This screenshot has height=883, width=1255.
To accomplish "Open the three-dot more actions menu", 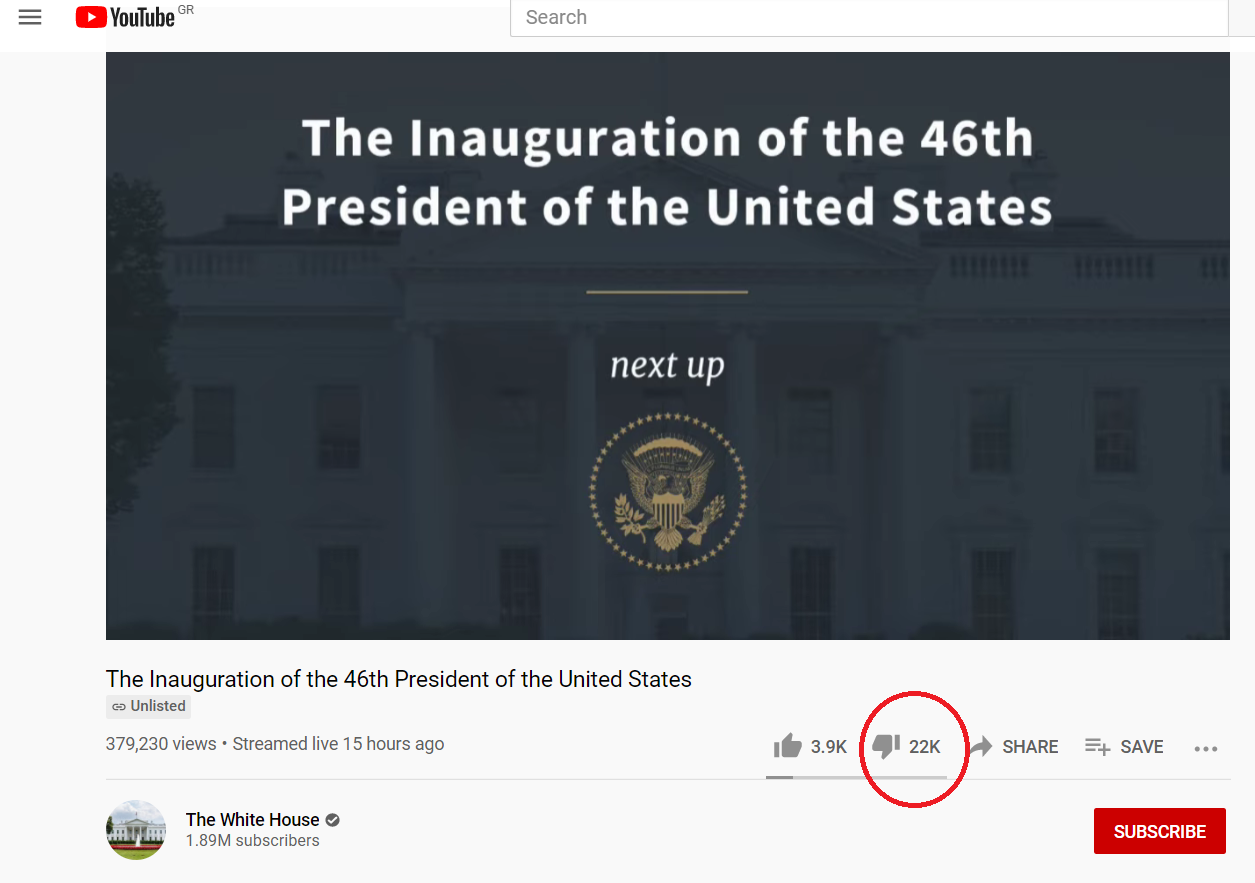I will [1206, 748].
